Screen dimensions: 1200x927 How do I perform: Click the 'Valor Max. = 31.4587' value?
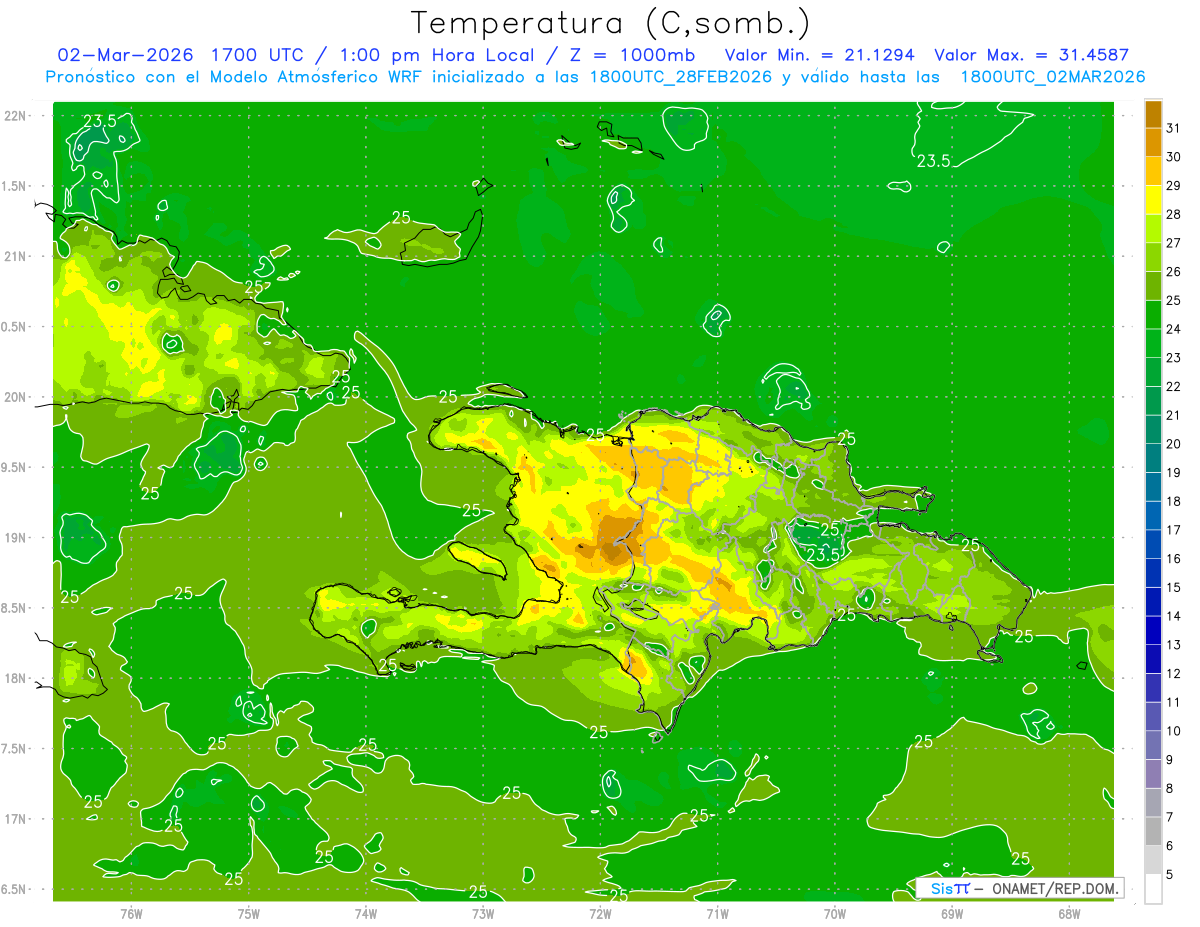pos(1032,55)
